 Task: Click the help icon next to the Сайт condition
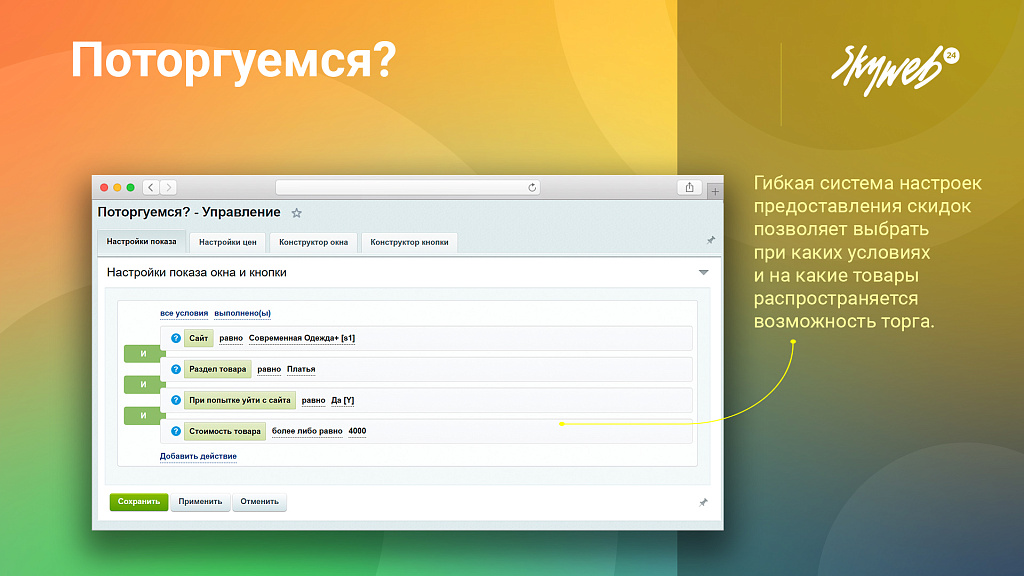click(x=174, y=338)
